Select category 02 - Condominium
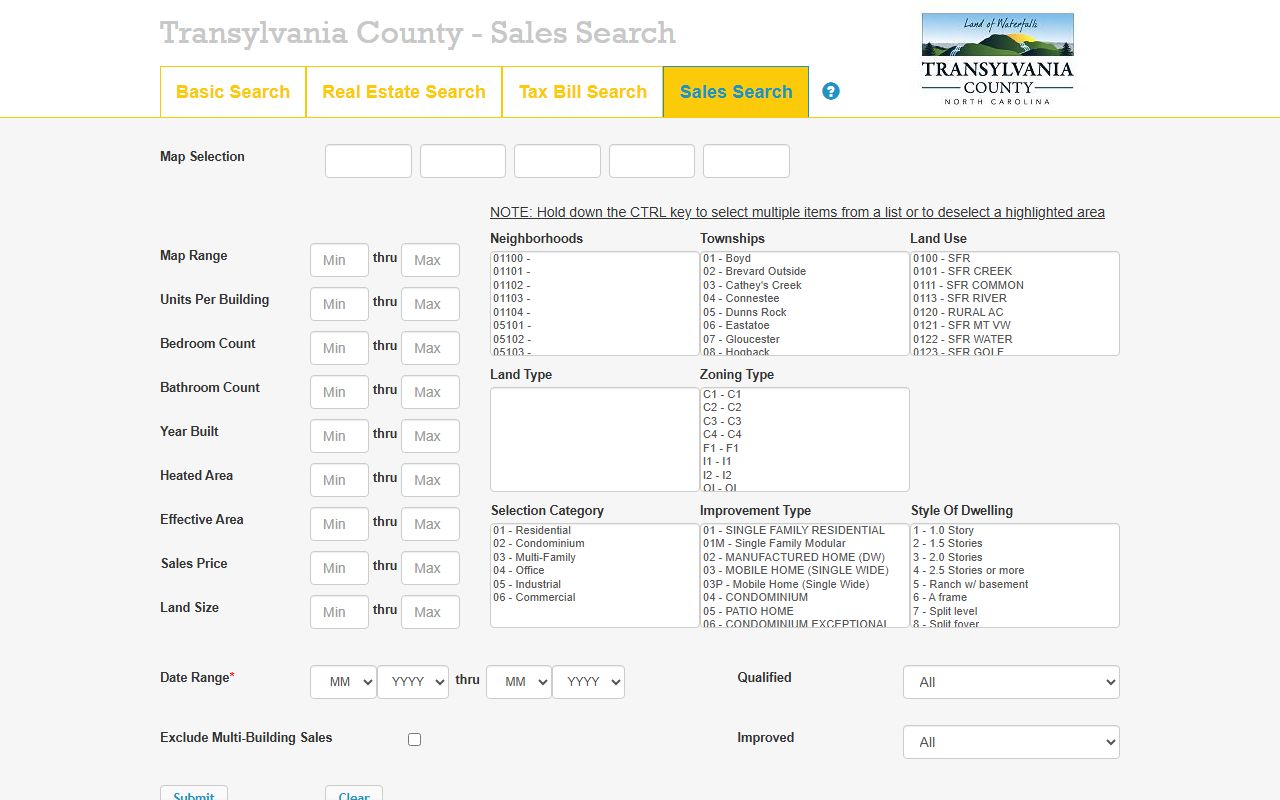 (x=594, y=543)
